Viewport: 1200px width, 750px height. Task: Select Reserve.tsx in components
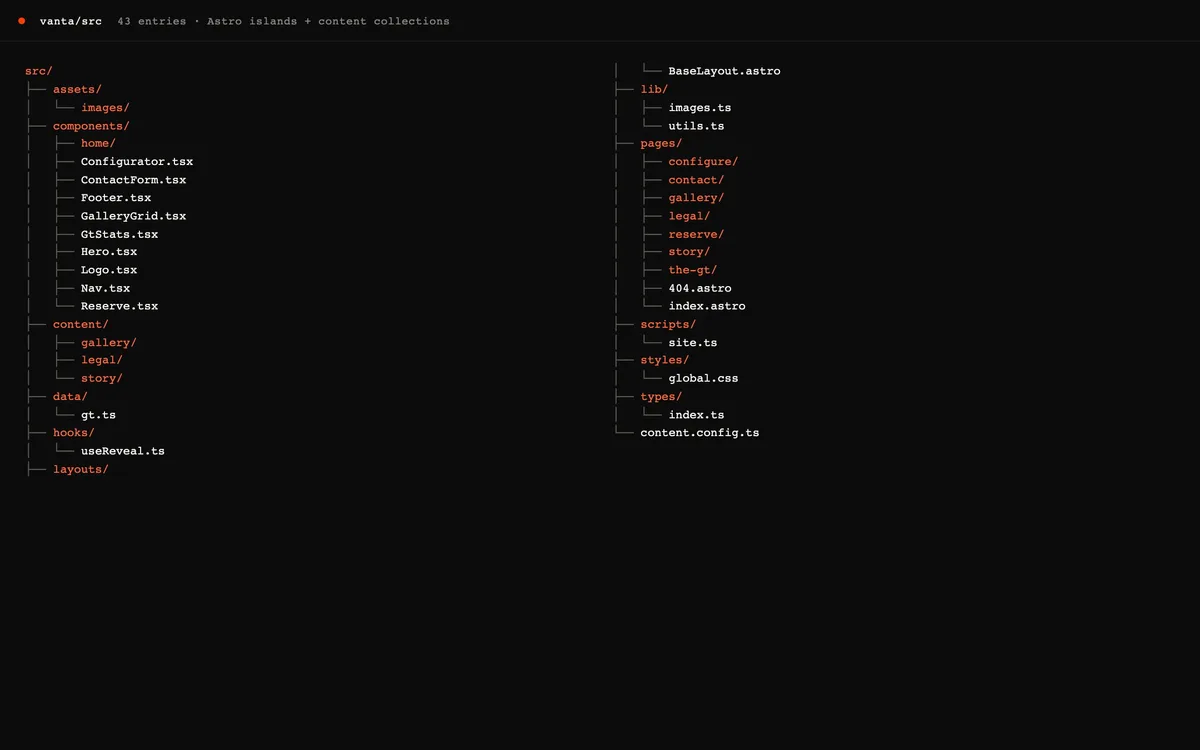tap(119, 306)
